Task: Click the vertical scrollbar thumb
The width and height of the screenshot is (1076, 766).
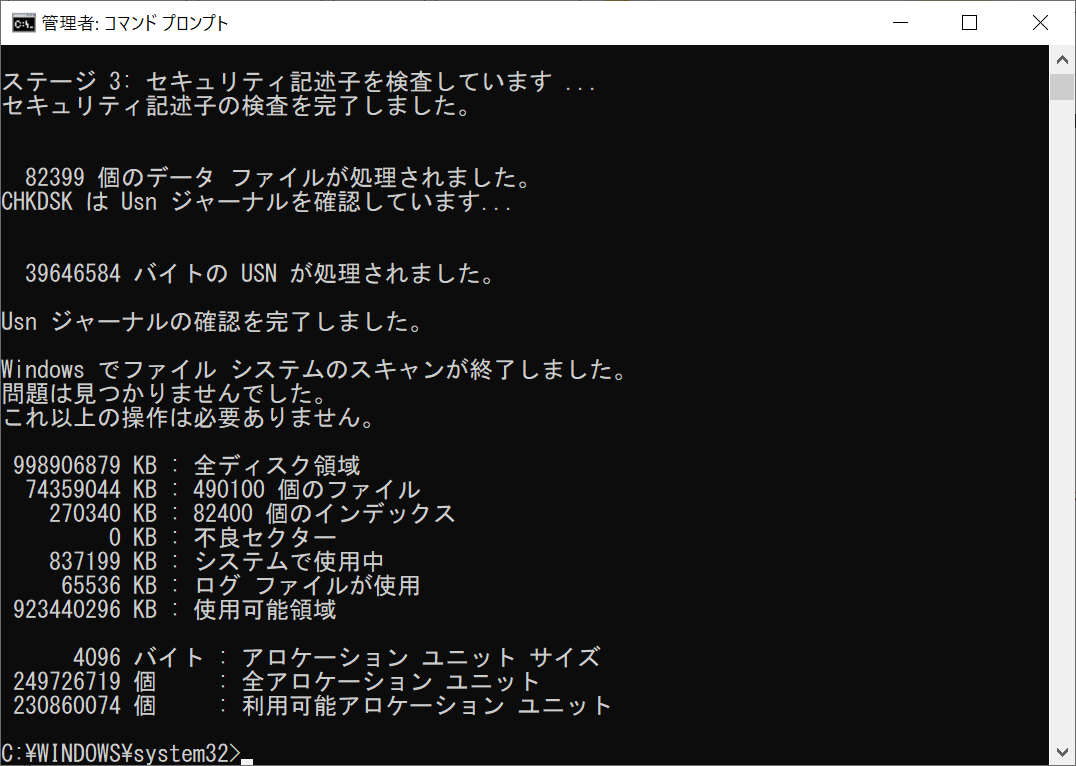Action: [x=1062, y=87]
